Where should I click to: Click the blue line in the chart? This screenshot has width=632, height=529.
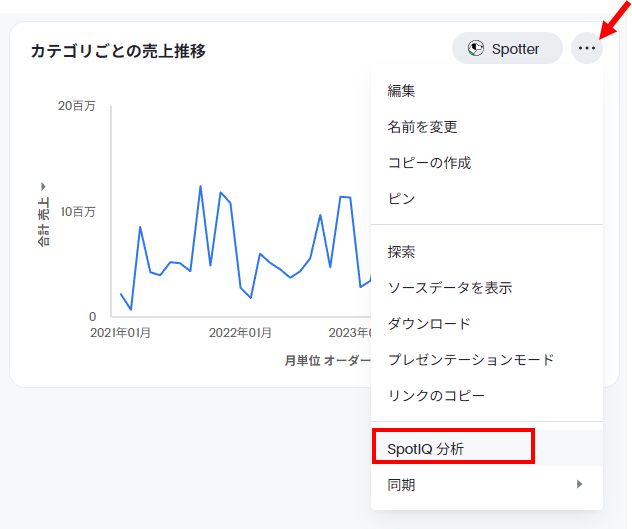pyautogui.click(x=201, y=187)
